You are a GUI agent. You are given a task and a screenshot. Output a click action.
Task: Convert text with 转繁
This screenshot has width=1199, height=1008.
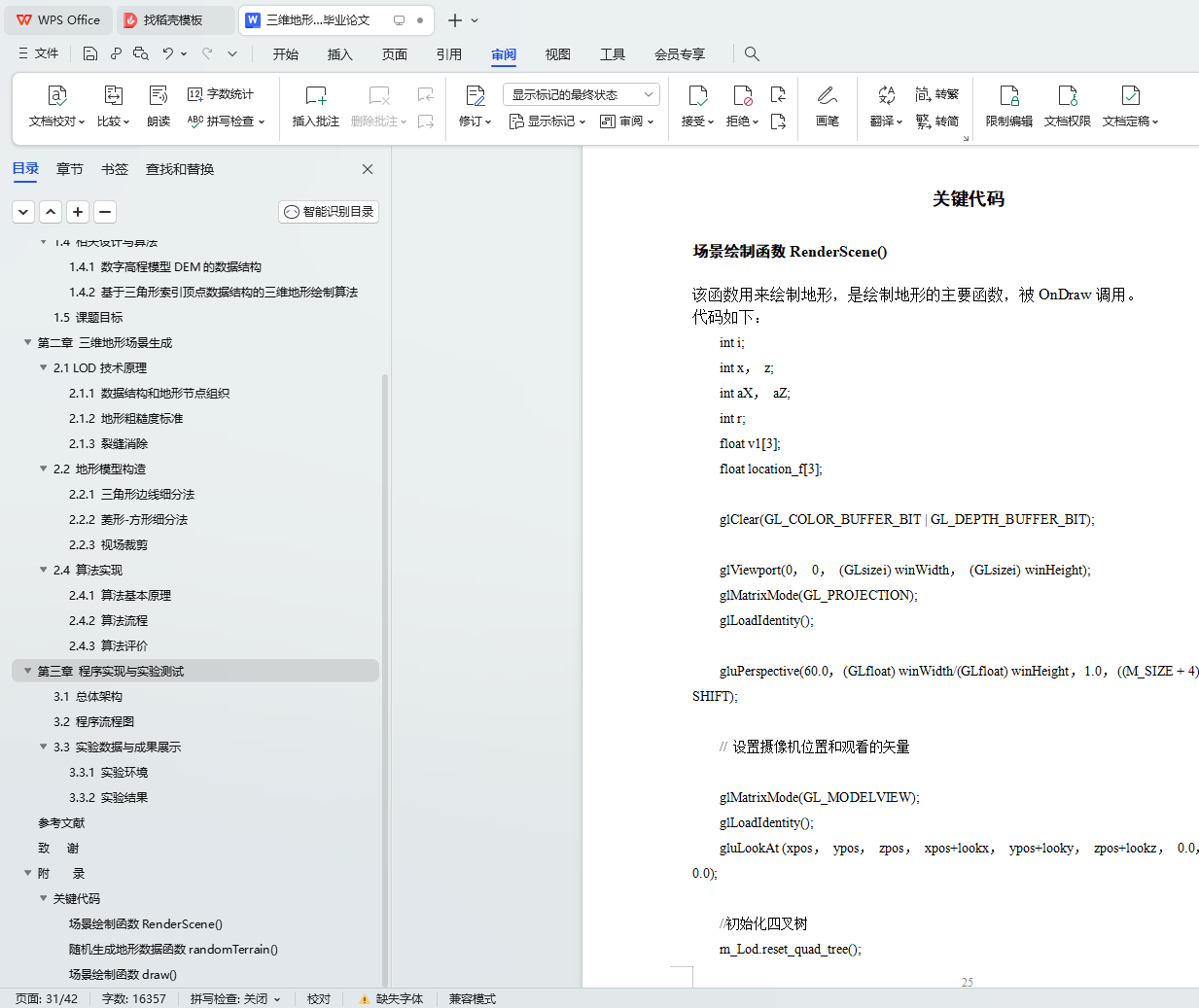[x=937, y=94]
